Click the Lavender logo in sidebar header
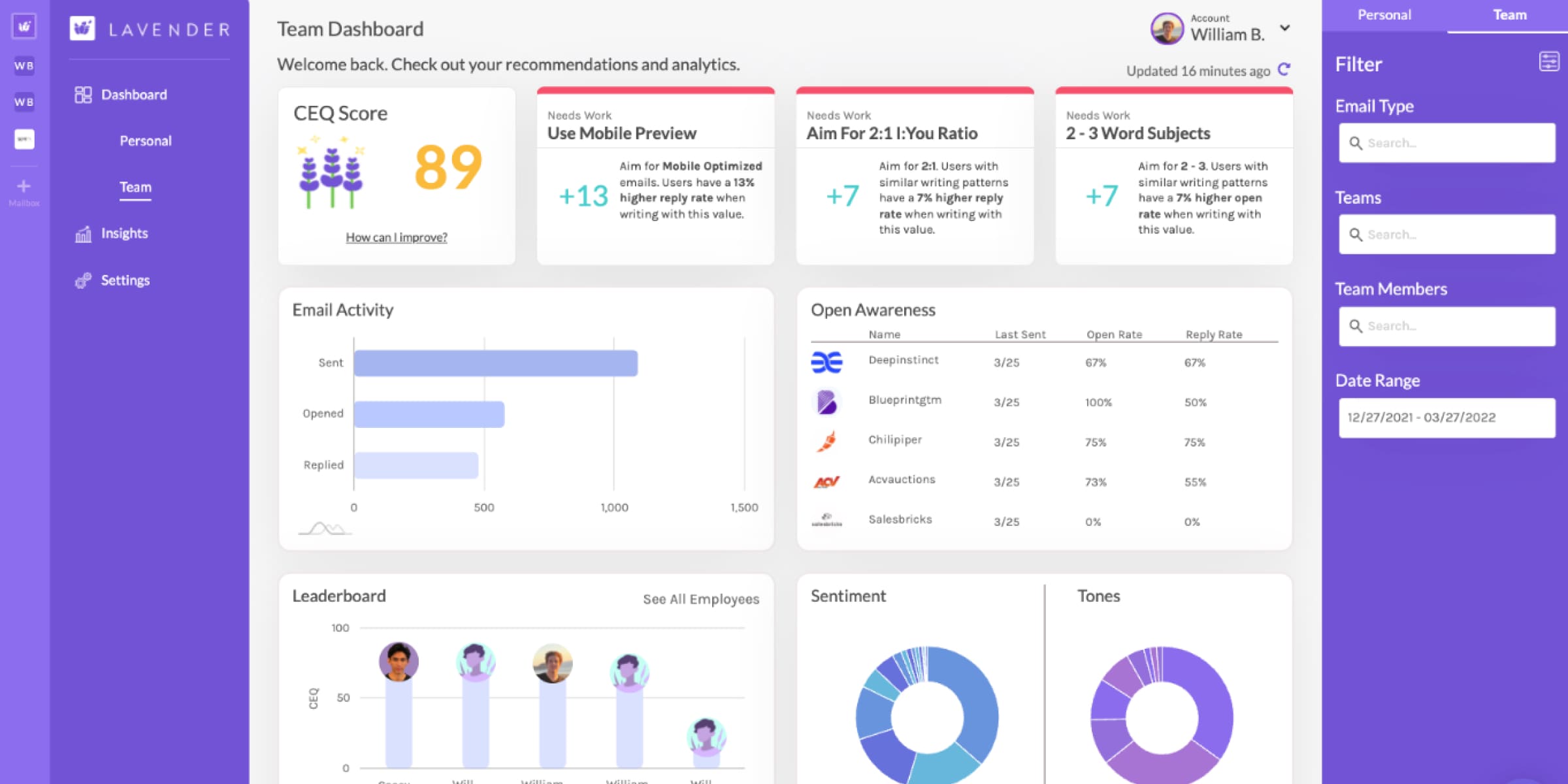The image size is (1568, 784). tap(83, 29)
